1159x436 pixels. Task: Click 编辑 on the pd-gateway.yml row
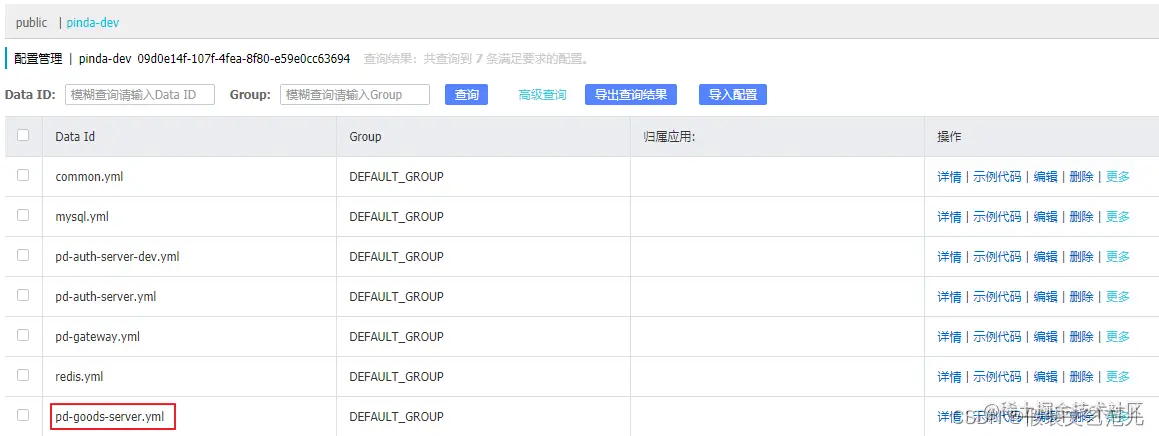click(1045, 336)
